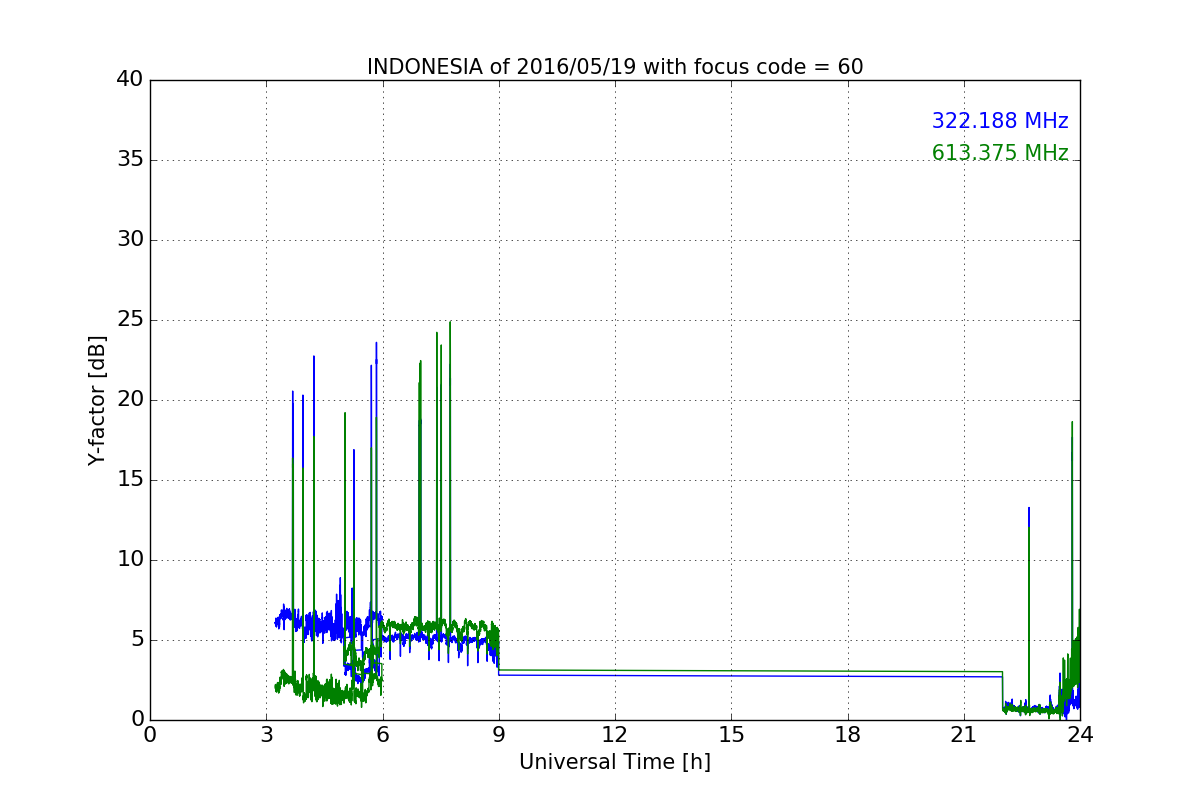Click y-axis tick label 10
Image resolution: width=1200 pixels, height=800 pixels.
(129, 560)
